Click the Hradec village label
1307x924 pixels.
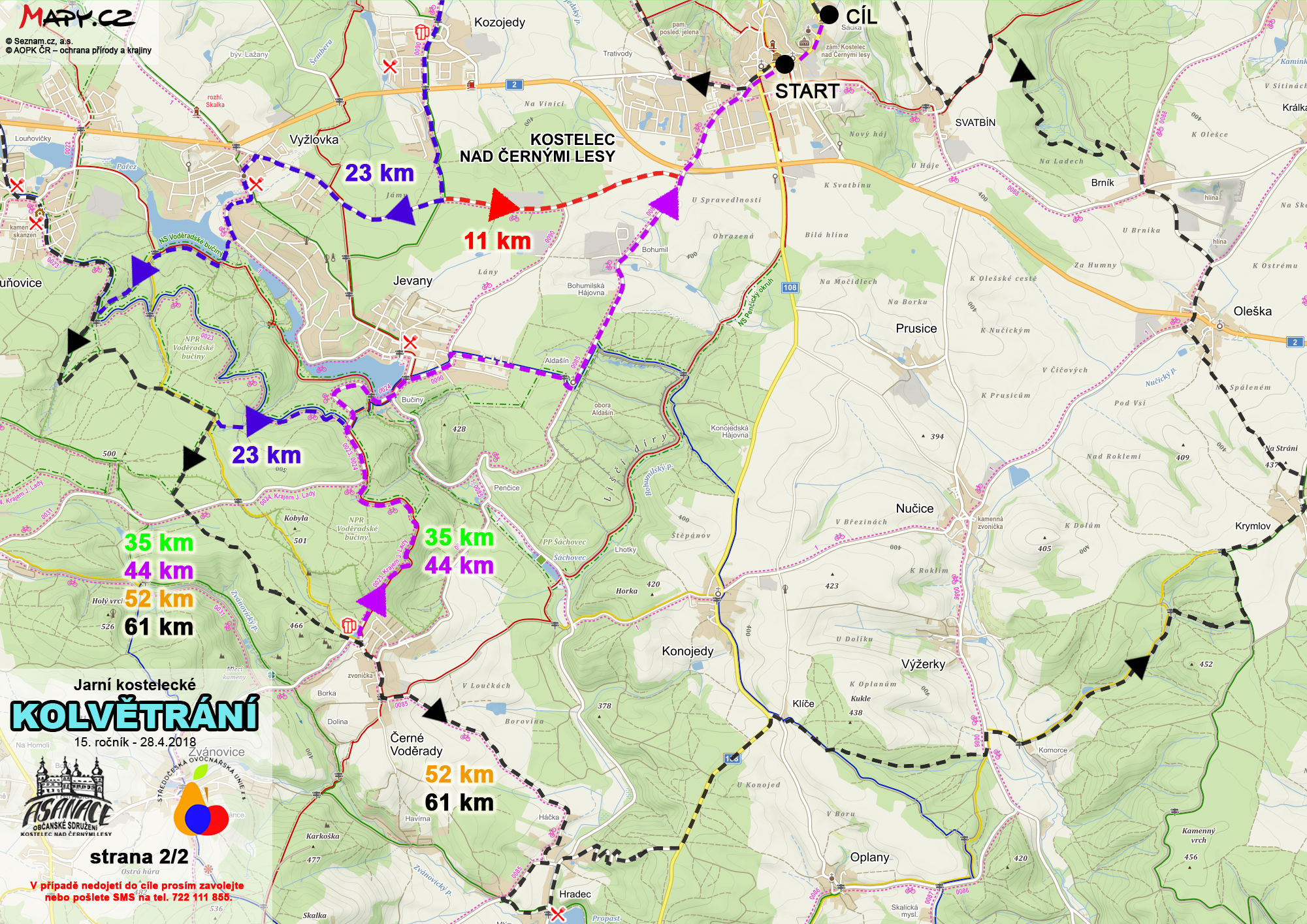[x=575, y=895]
